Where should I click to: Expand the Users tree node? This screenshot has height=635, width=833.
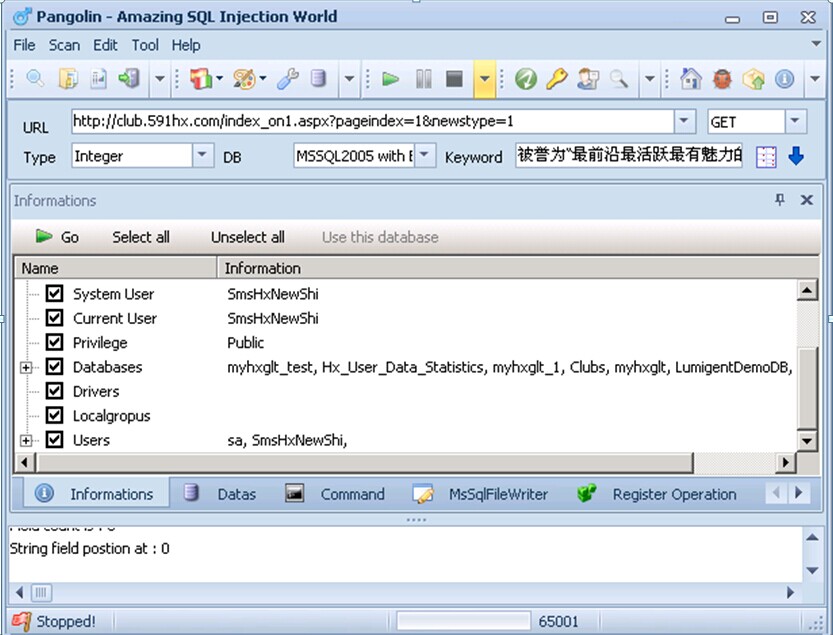pyautogui.click(x=26, y=441)
